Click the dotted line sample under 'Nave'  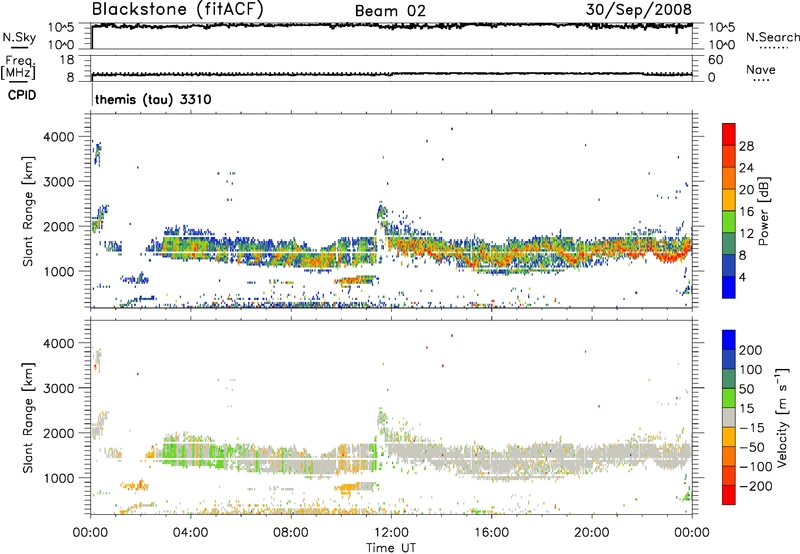tap(761, 80)
